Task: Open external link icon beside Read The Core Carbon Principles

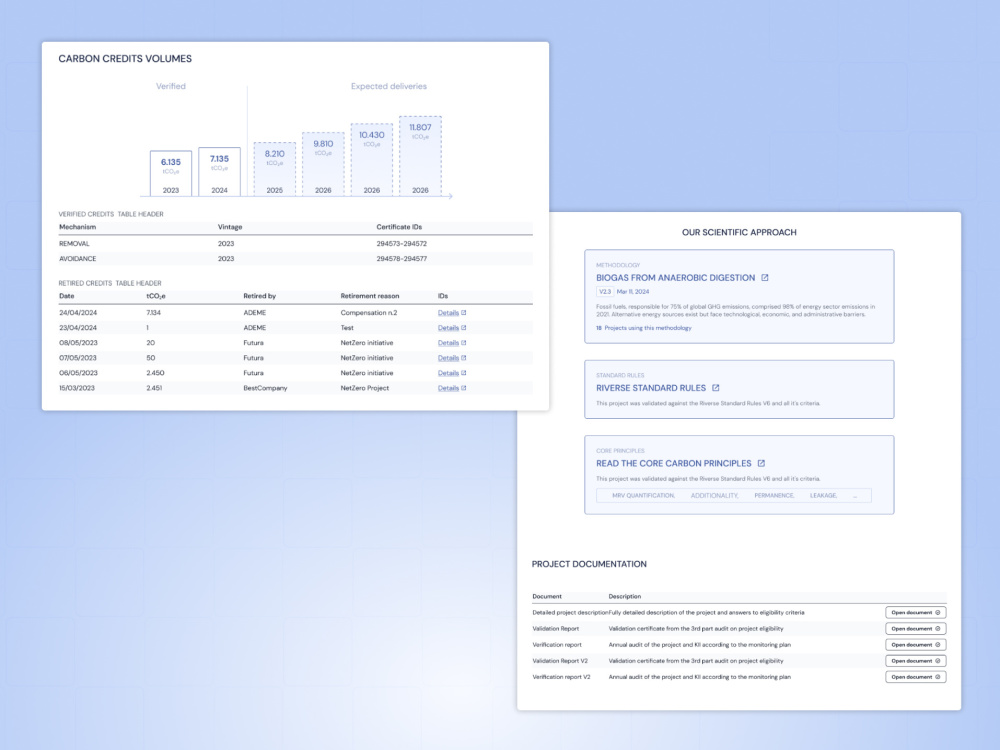Action: 761,463
